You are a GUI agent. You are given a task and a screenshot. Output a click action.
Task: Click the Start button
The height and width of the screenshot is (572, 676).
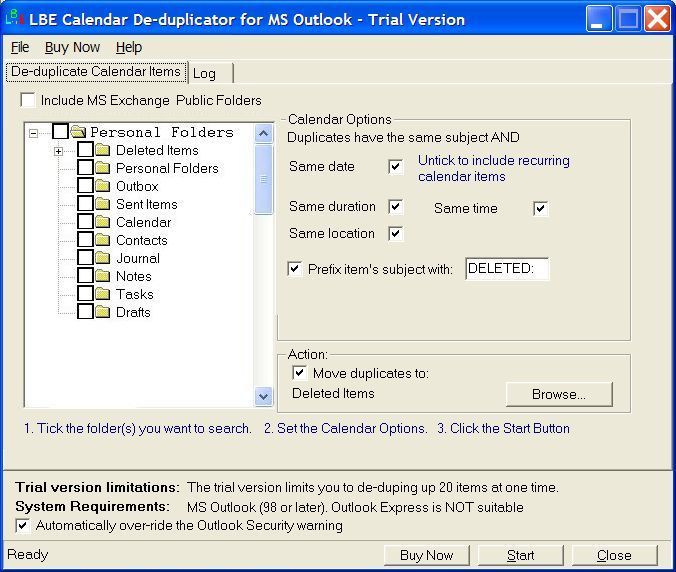[520, 555]
